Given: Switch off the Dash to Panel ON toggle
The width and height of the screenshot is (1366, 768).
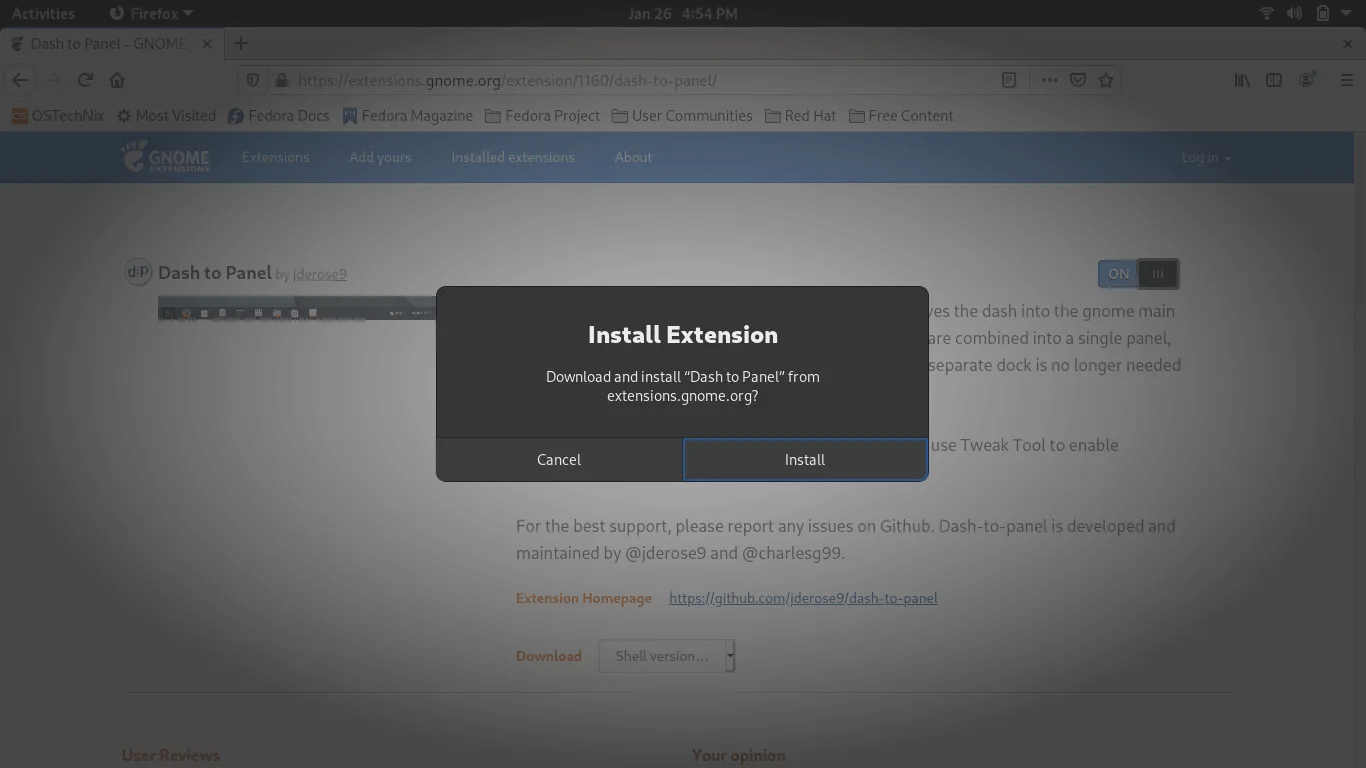Looking at the screenshot, I should 1118,273.
